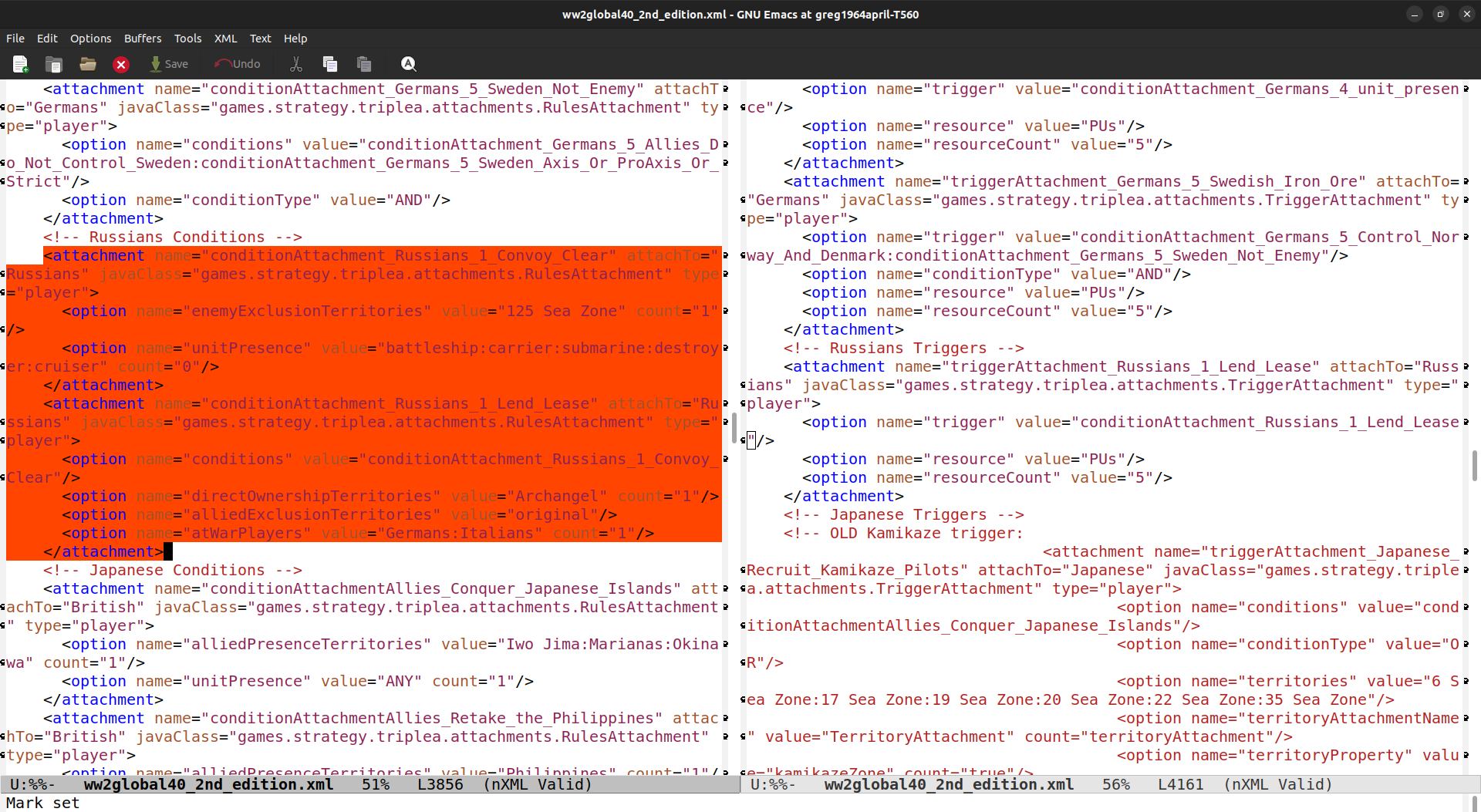1481x812 pixels.
Task: Open the Buffers menu
Action: coord(143,39)
